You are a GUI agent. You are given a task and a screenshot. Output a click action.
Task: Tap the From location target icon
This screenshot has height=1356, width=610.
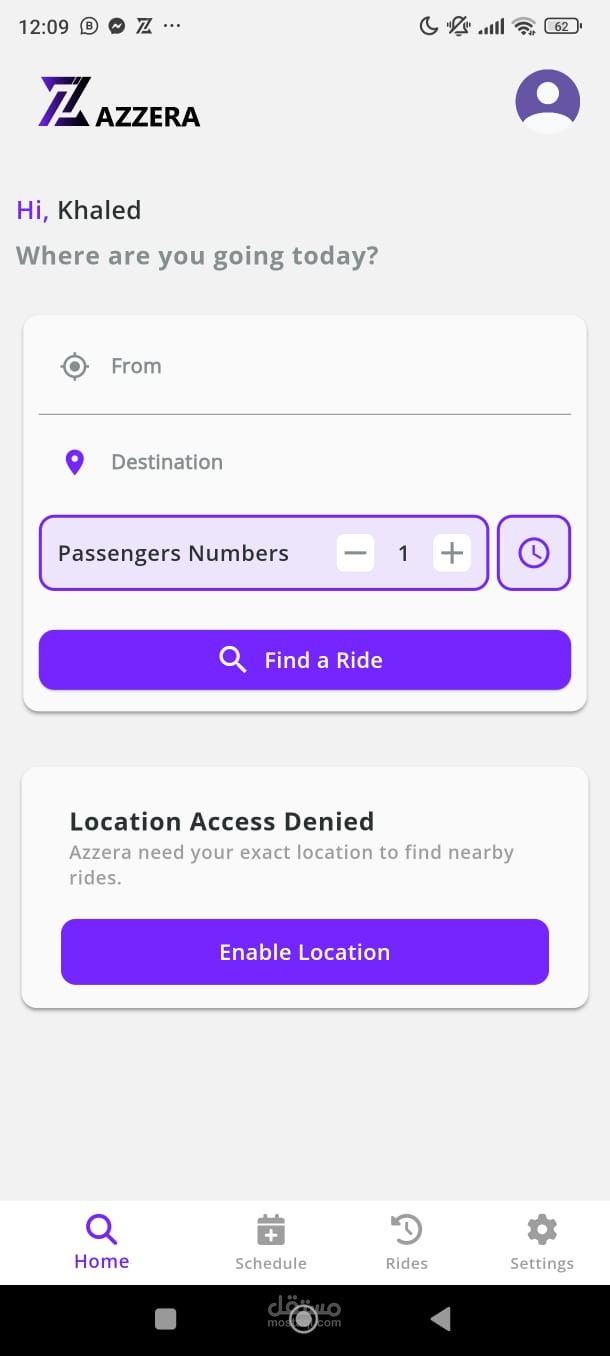coord(75,367)
